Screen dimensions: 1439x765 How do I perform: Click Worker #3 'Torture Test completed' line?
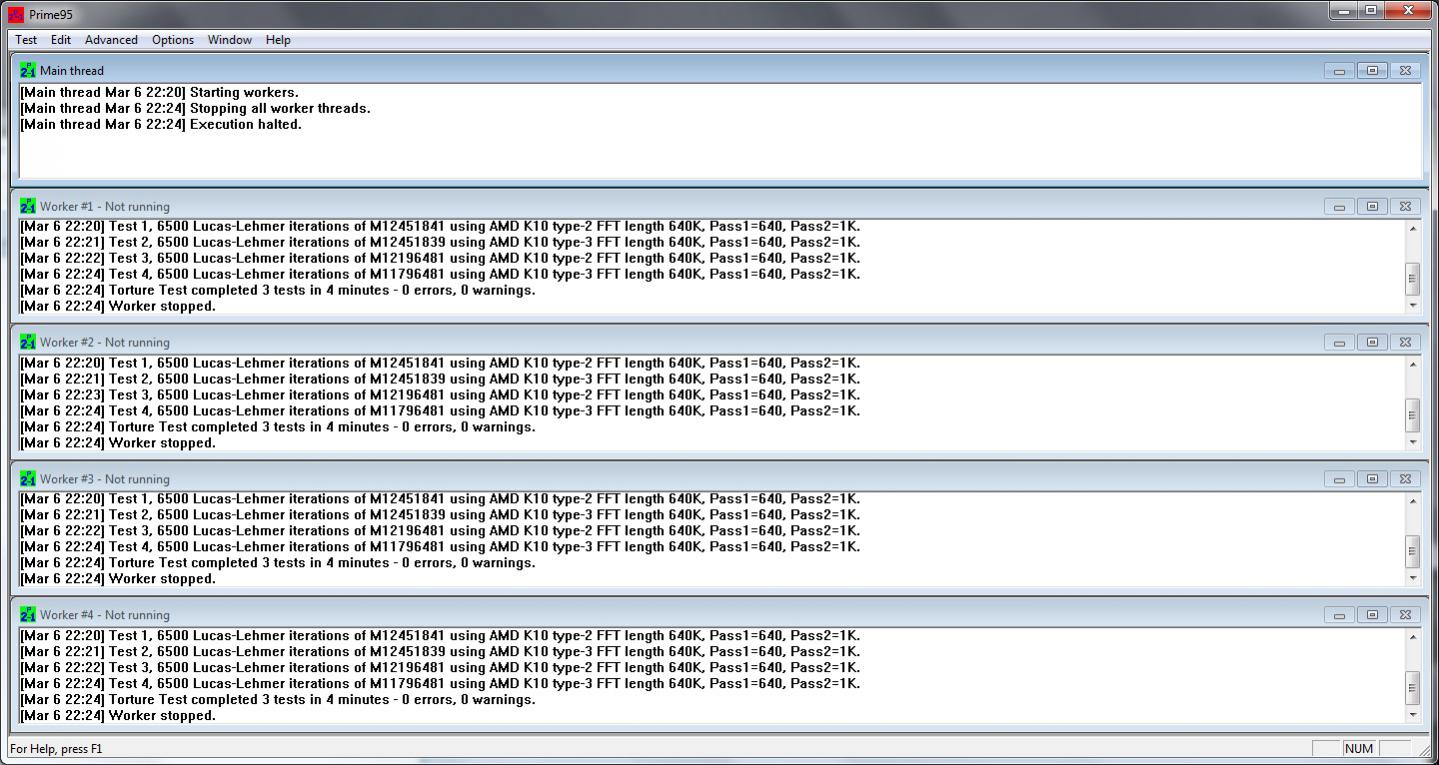(278, 562)
